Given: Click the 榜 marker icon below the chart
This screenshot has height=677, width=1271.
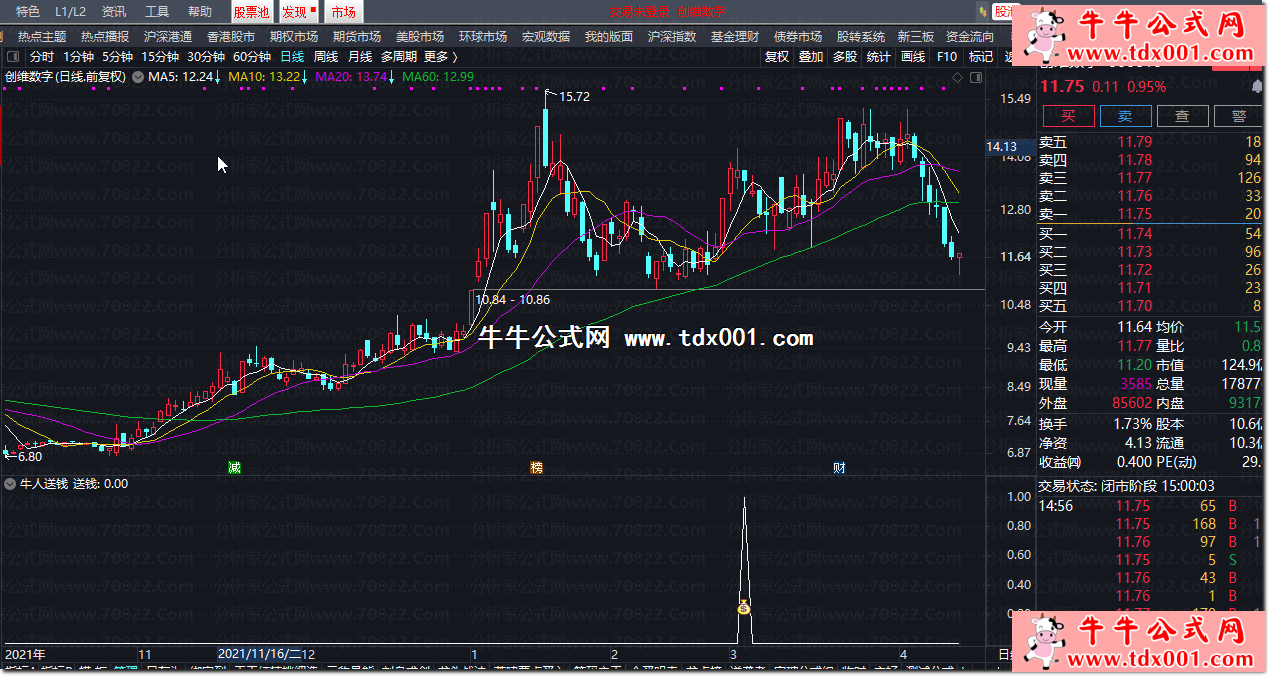Looking at the screenshot, I should point(537,467).
